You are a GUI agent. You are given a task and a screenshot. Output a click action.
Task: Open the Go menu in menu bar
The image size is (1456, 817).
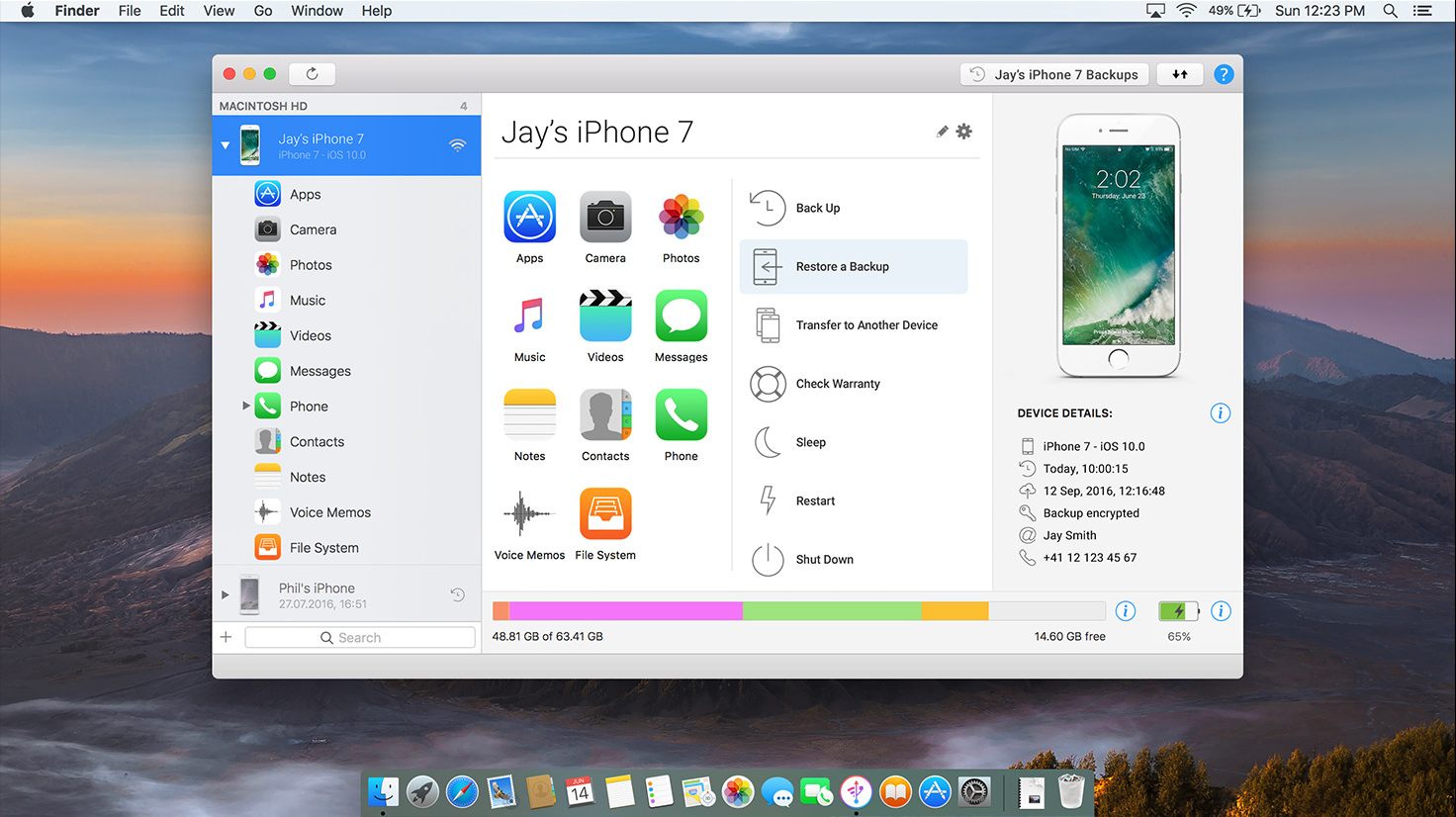tap(263, 11)
